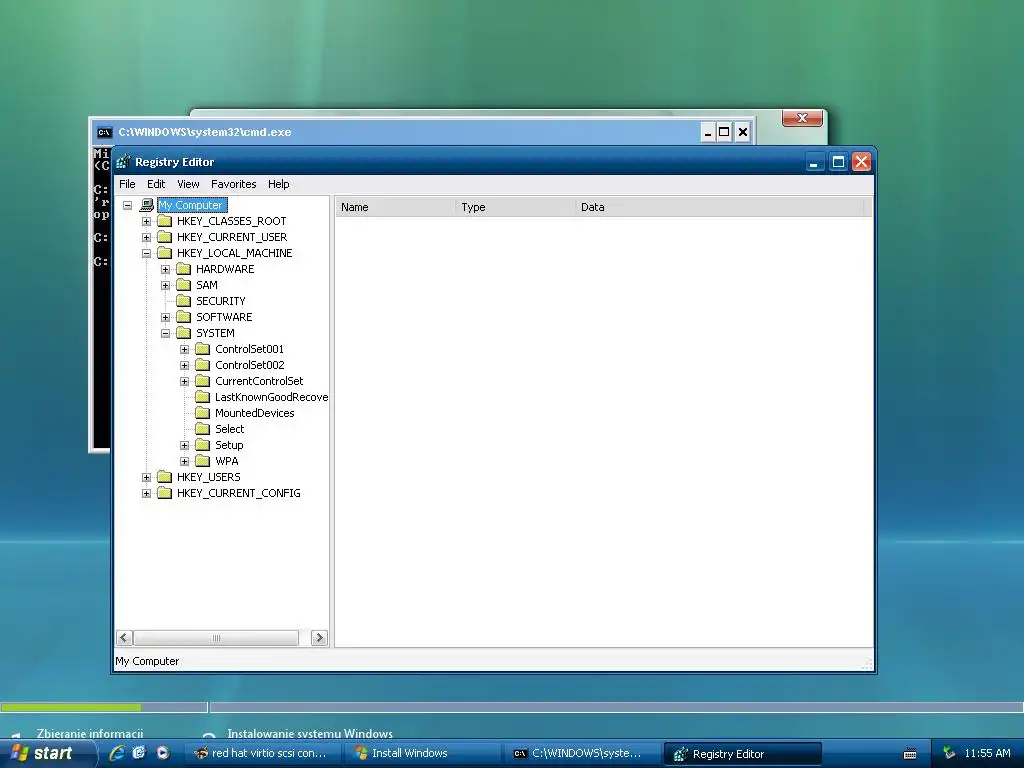This screenshot has width=1024, height=768.
Task: Select the My Computer tree label
Action: click(x=192, y=205)
